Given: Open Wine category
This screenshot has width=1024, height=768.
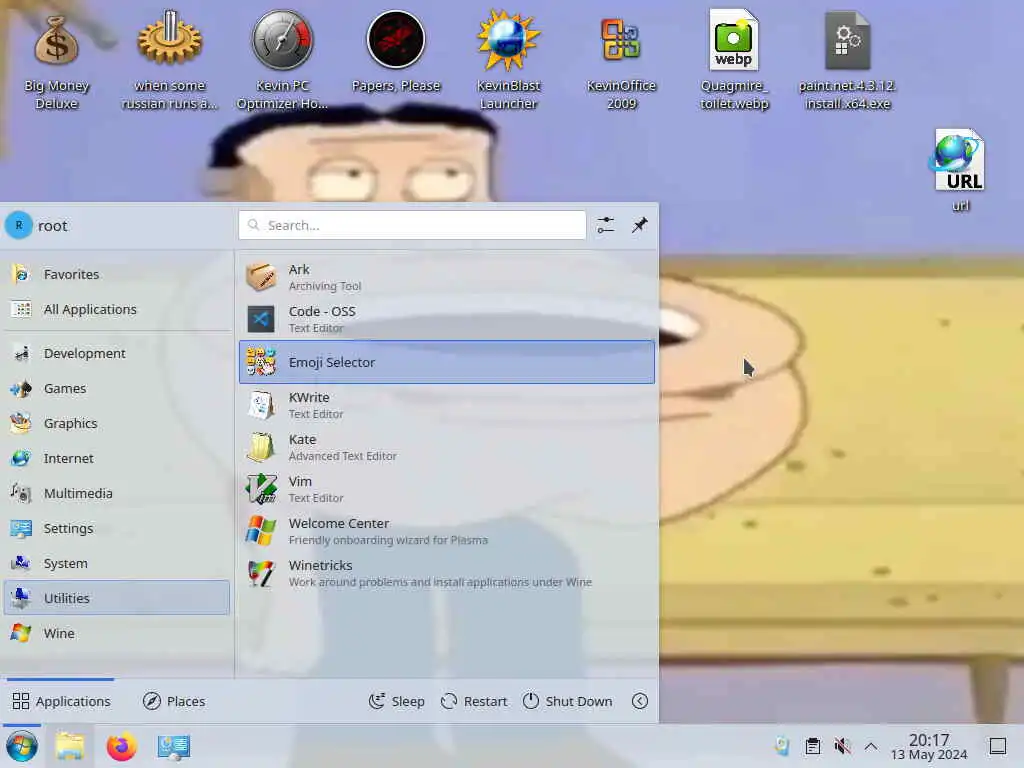Looking at the screenshot, I should click(x=117, y=633).
